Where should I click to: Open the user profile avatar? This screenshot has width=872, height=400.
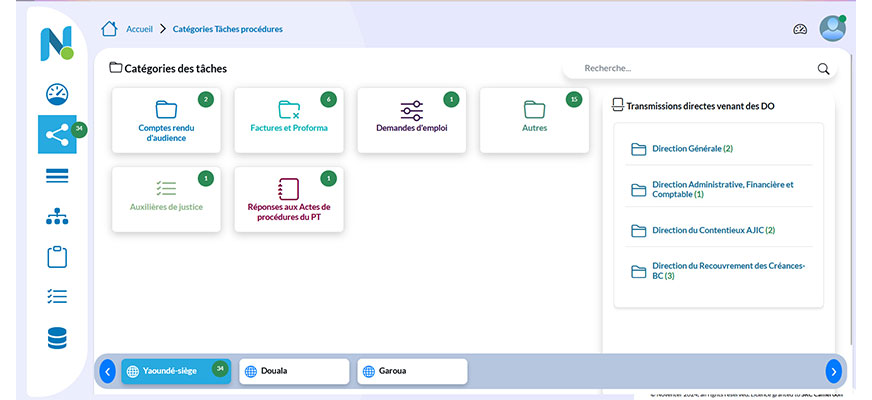[832, 29]
